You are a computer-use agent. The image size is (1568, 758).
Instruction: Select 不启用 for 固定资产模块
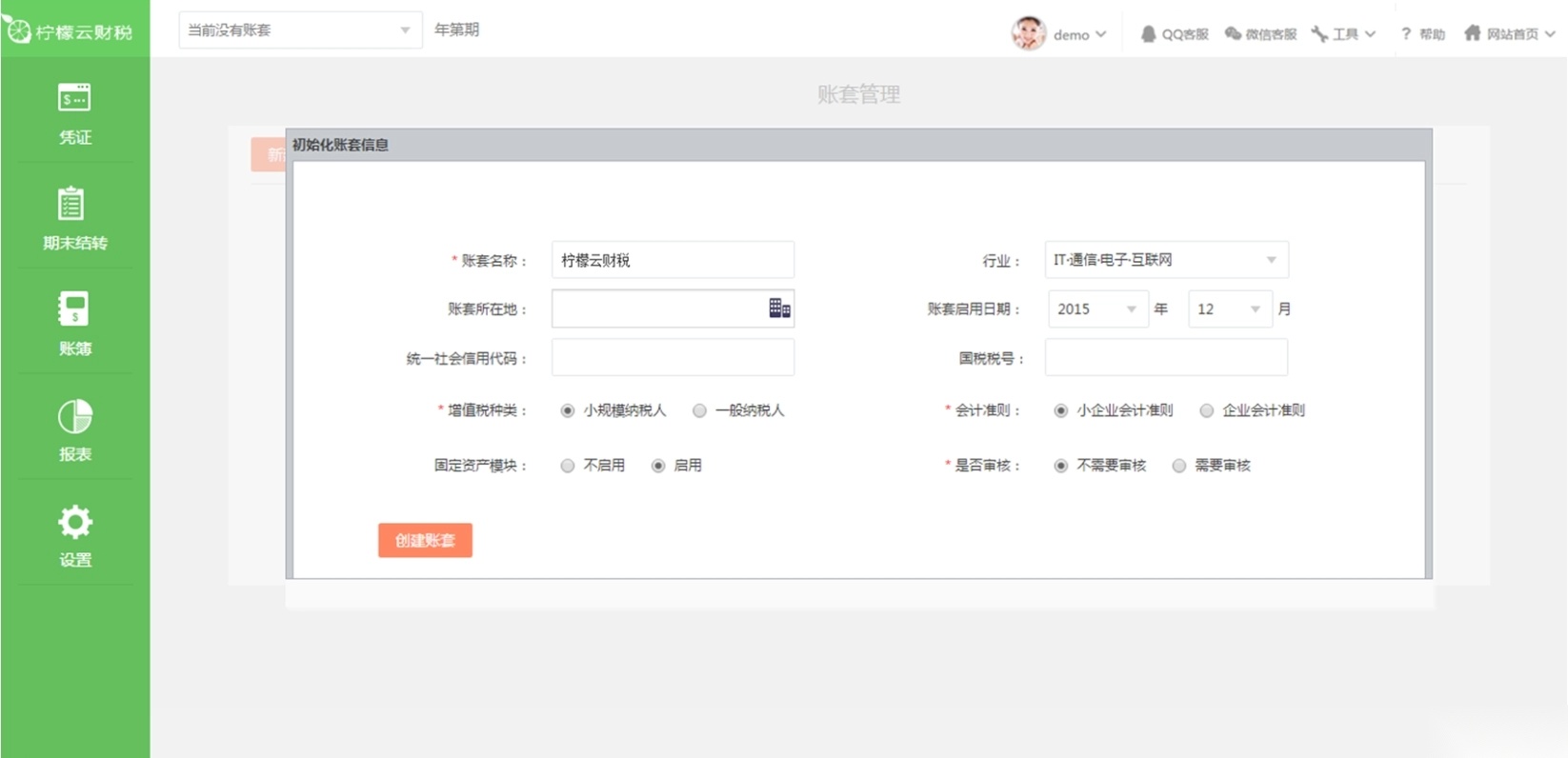(x=568, y=466)
